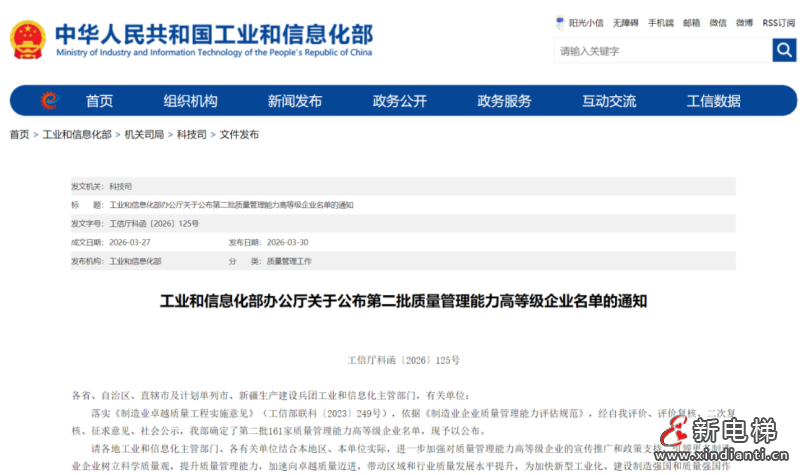This screenshot has width=800, height=475.
Task: Click the paragraph beginning 各省、自治区
Action: pos(270,395)
